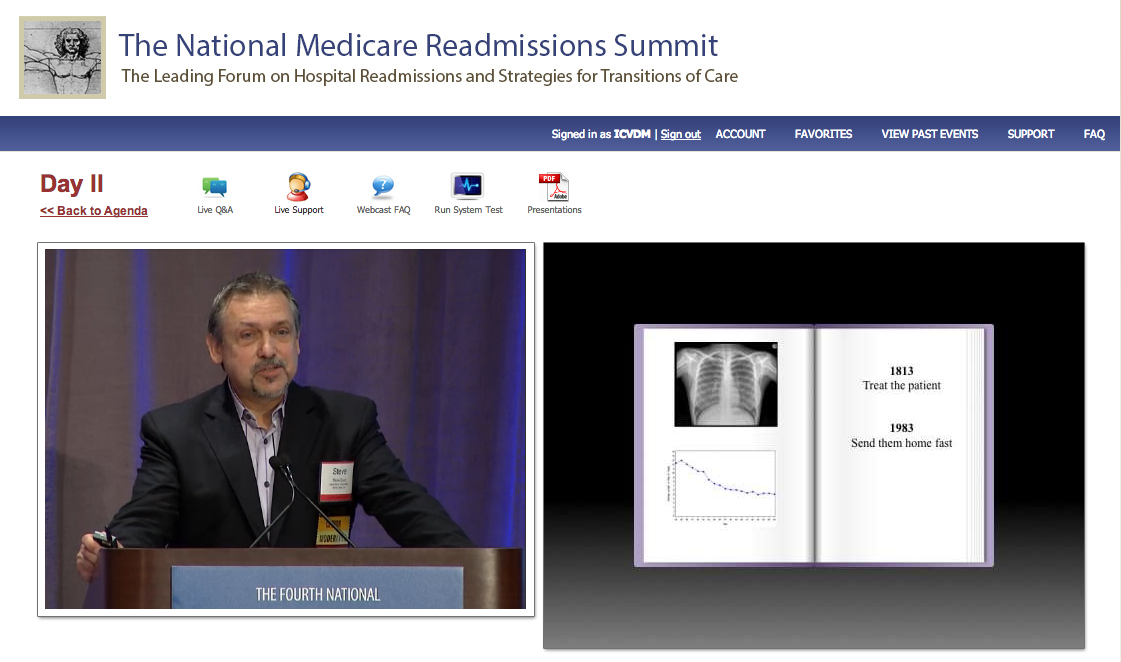The width and height of the screenshot is (1121, 662).
Task: Click the Run System Test text label
Action: [x=468, y=209]
